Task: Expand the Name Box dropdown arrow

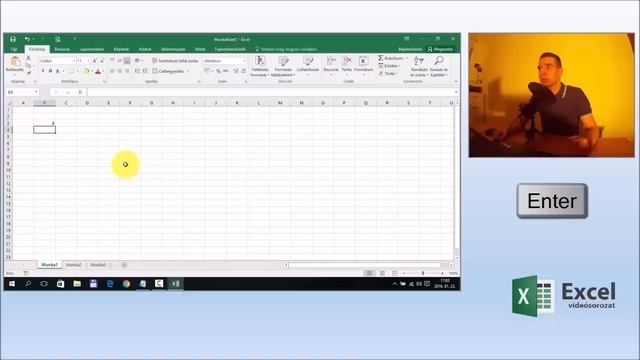Action: (36, 92)
